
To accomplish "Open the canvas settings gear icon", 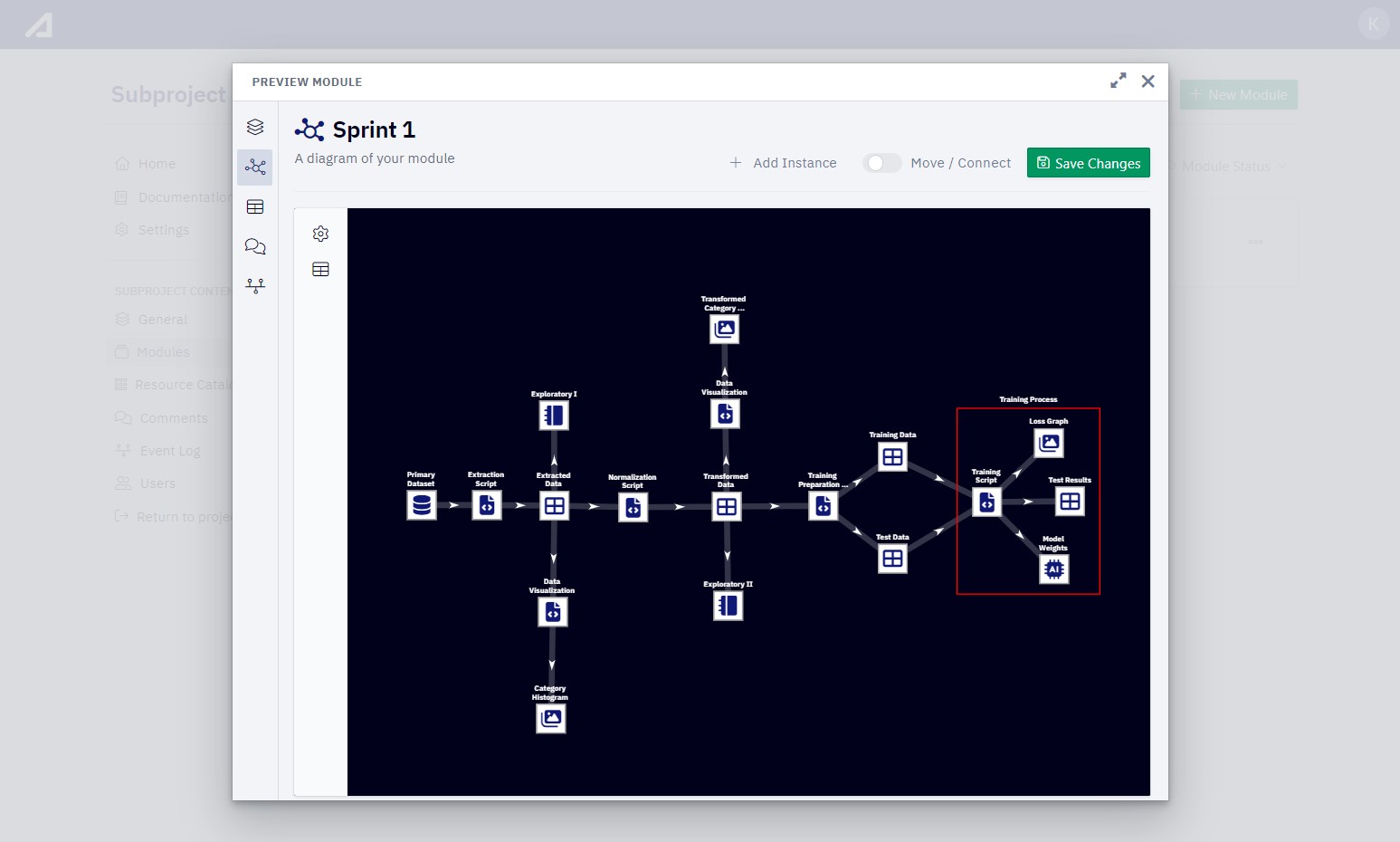I will [x=320, y=233].
